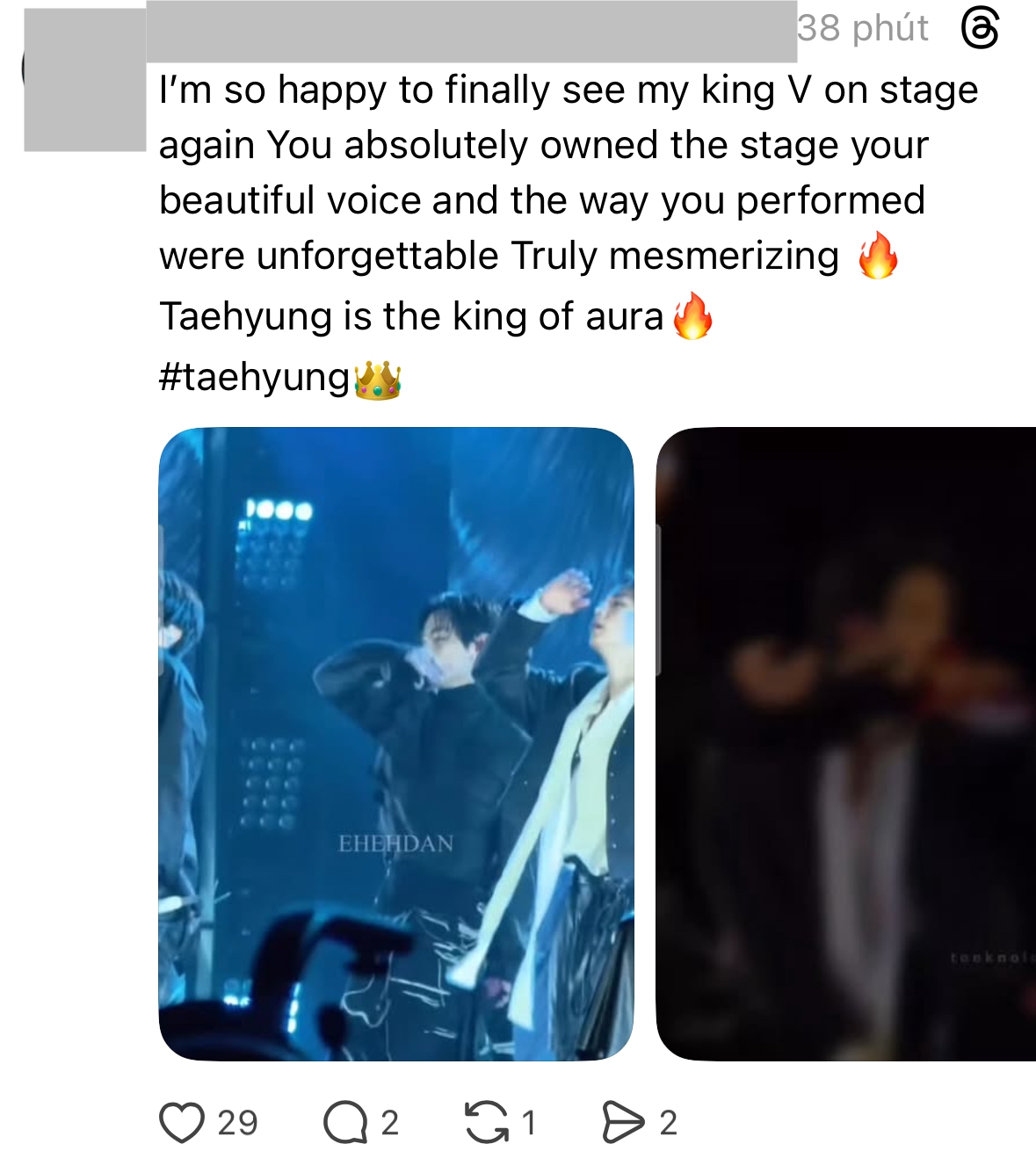The width and height of the screenshot is (1036, 1151).
Task: Click the EHEHDAN watermark in the photo
Action: click(395, 844)
